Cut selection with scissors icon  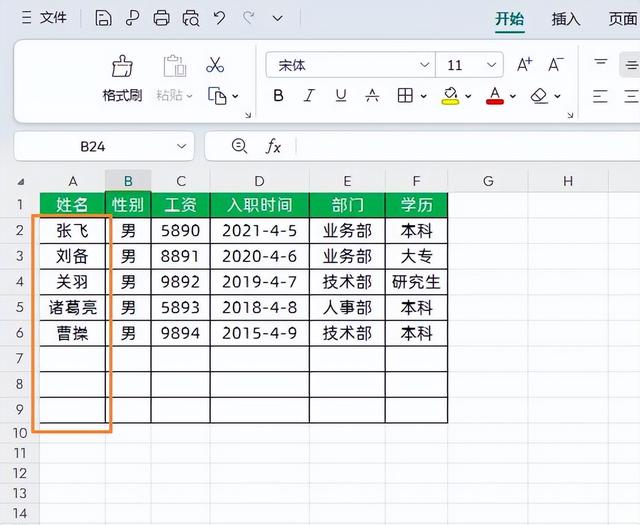[215, 65]
